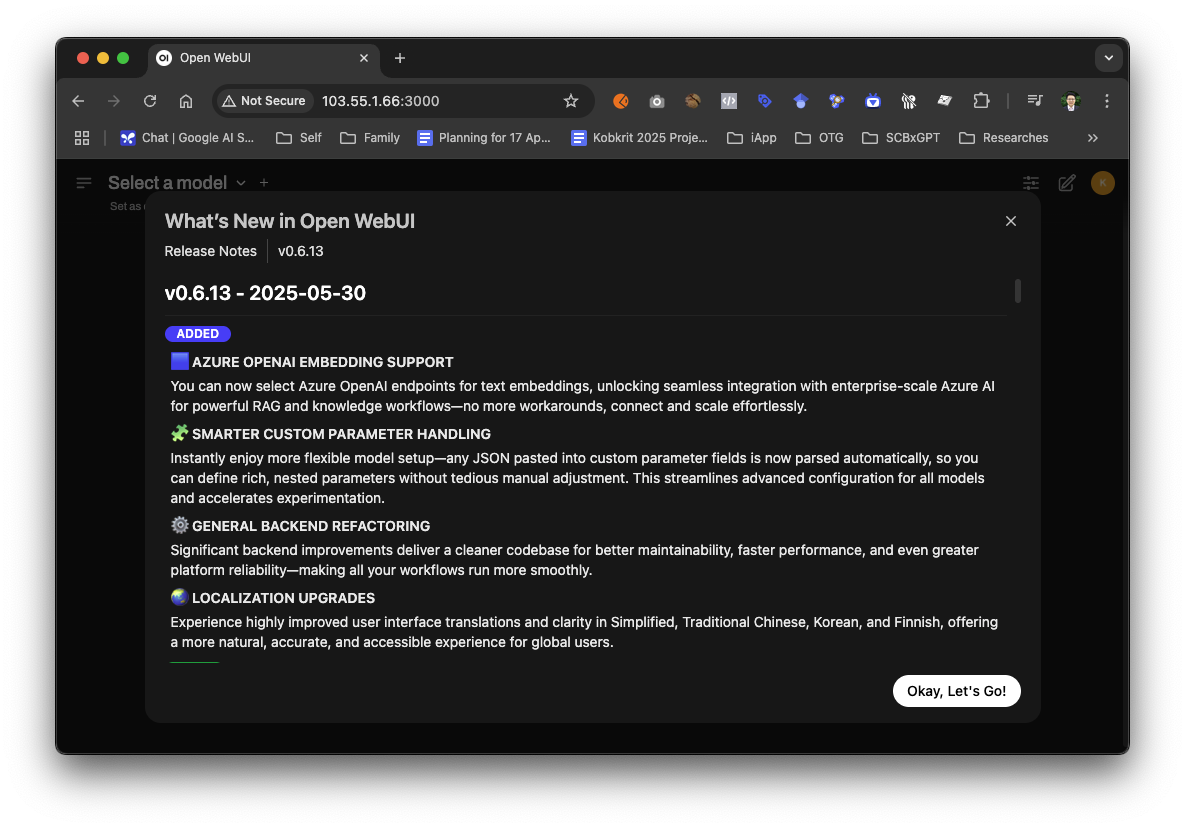Open the Chrome three-dot menu

tap(1106, 101)
